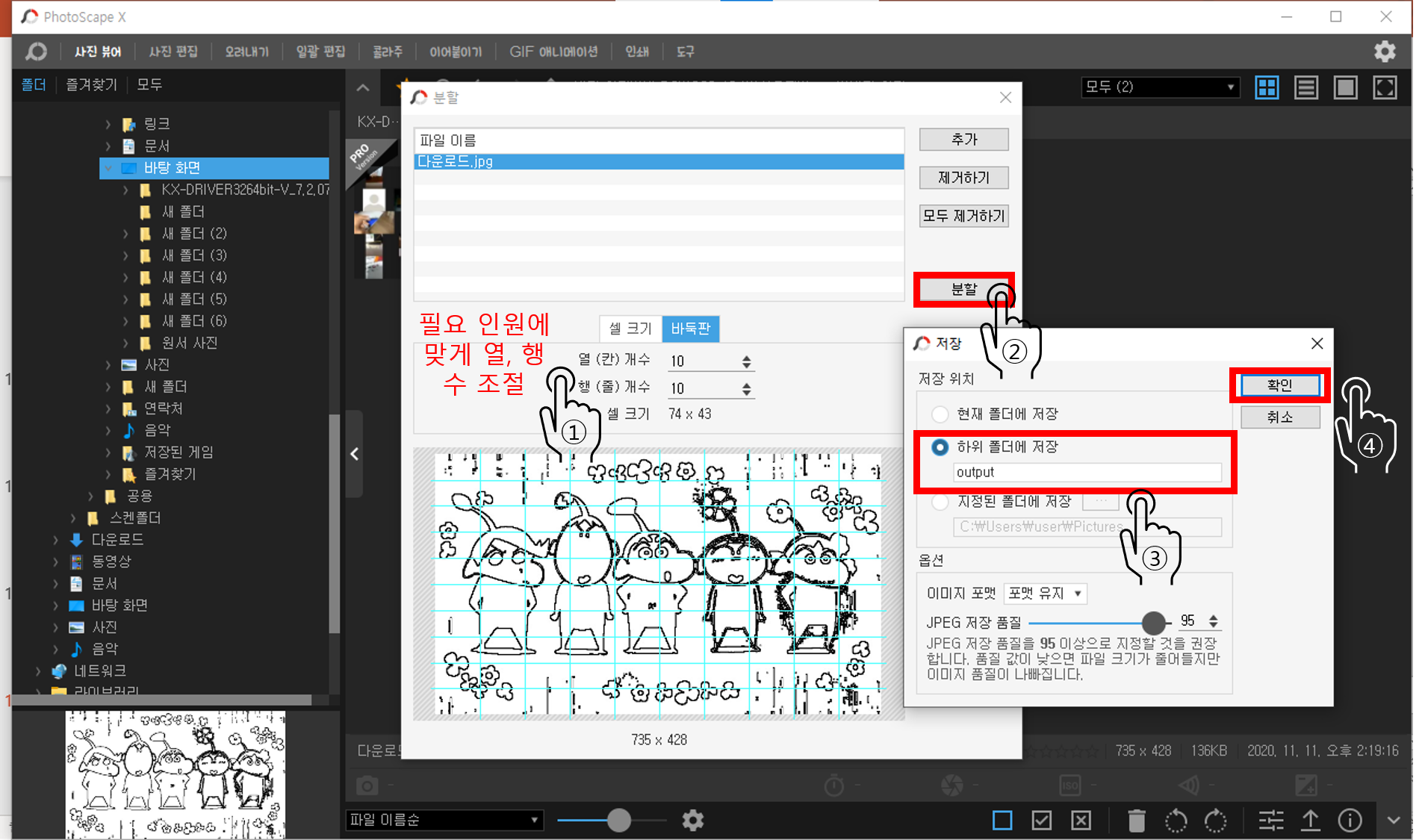
Task: Expand bottom bar chevron at far right
Action: pyautogui.click(x=1393, y=820)
